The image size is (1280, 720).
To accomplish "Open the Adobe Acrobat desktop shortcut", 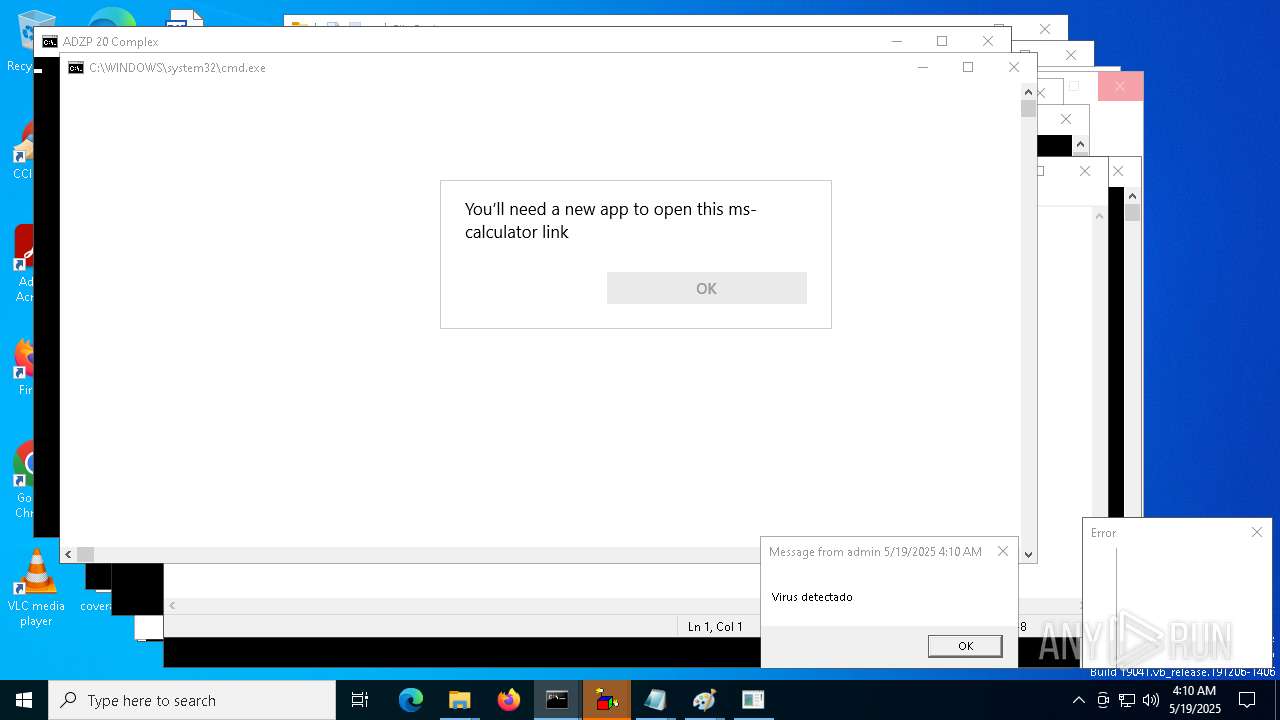I will [x=24, y=262].
